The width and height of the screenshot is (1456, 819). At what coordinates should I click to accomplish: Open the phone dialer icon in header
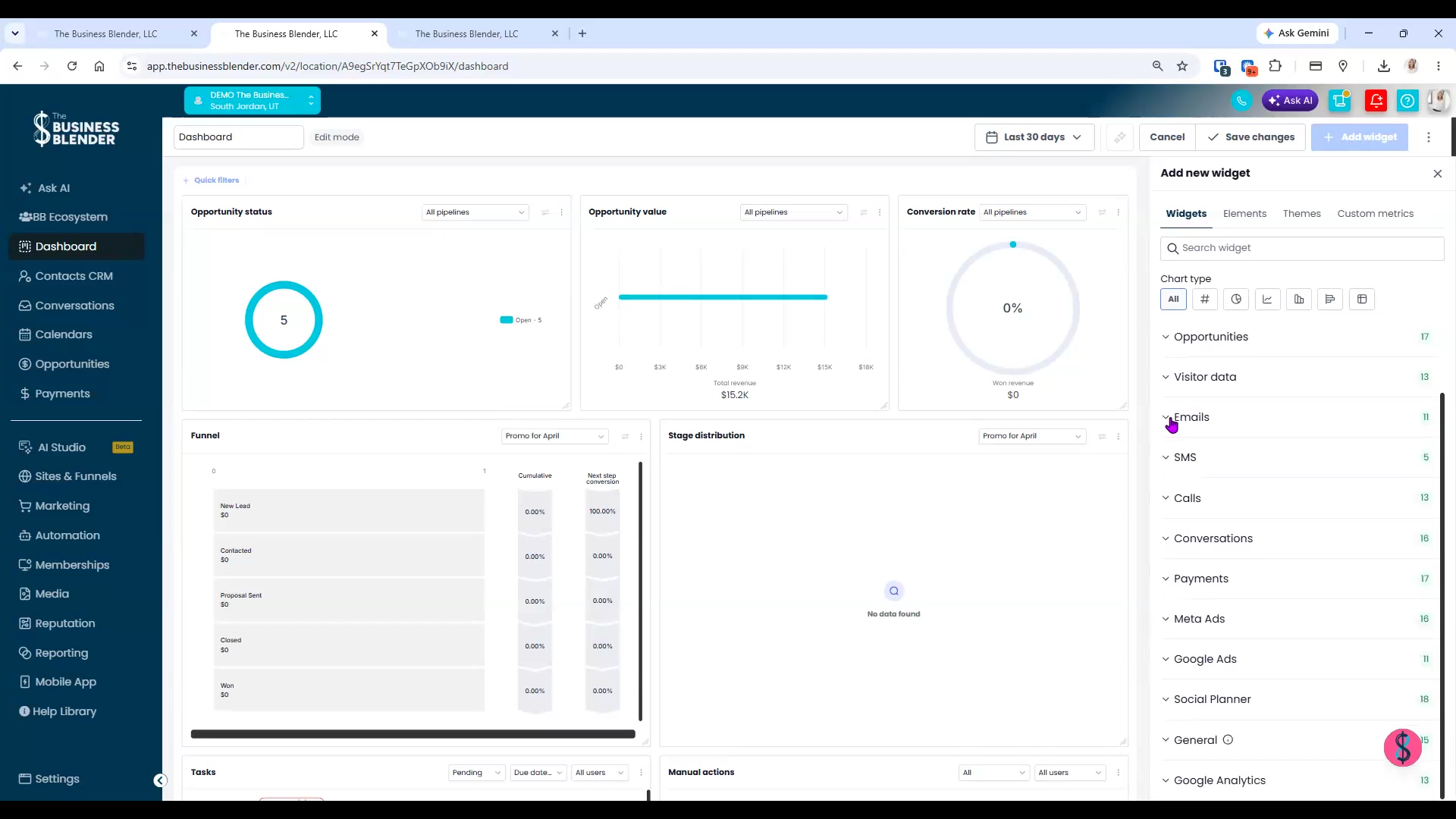(x=1241, y=100)
